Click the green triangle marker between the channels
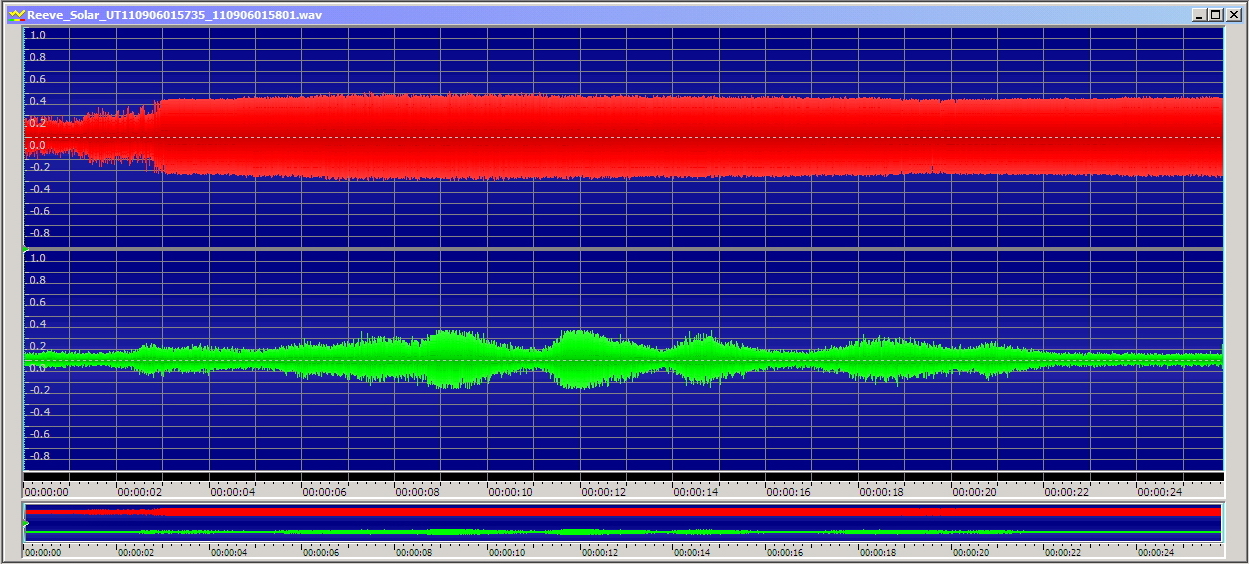1249x564 pixels. coord(26,249)
